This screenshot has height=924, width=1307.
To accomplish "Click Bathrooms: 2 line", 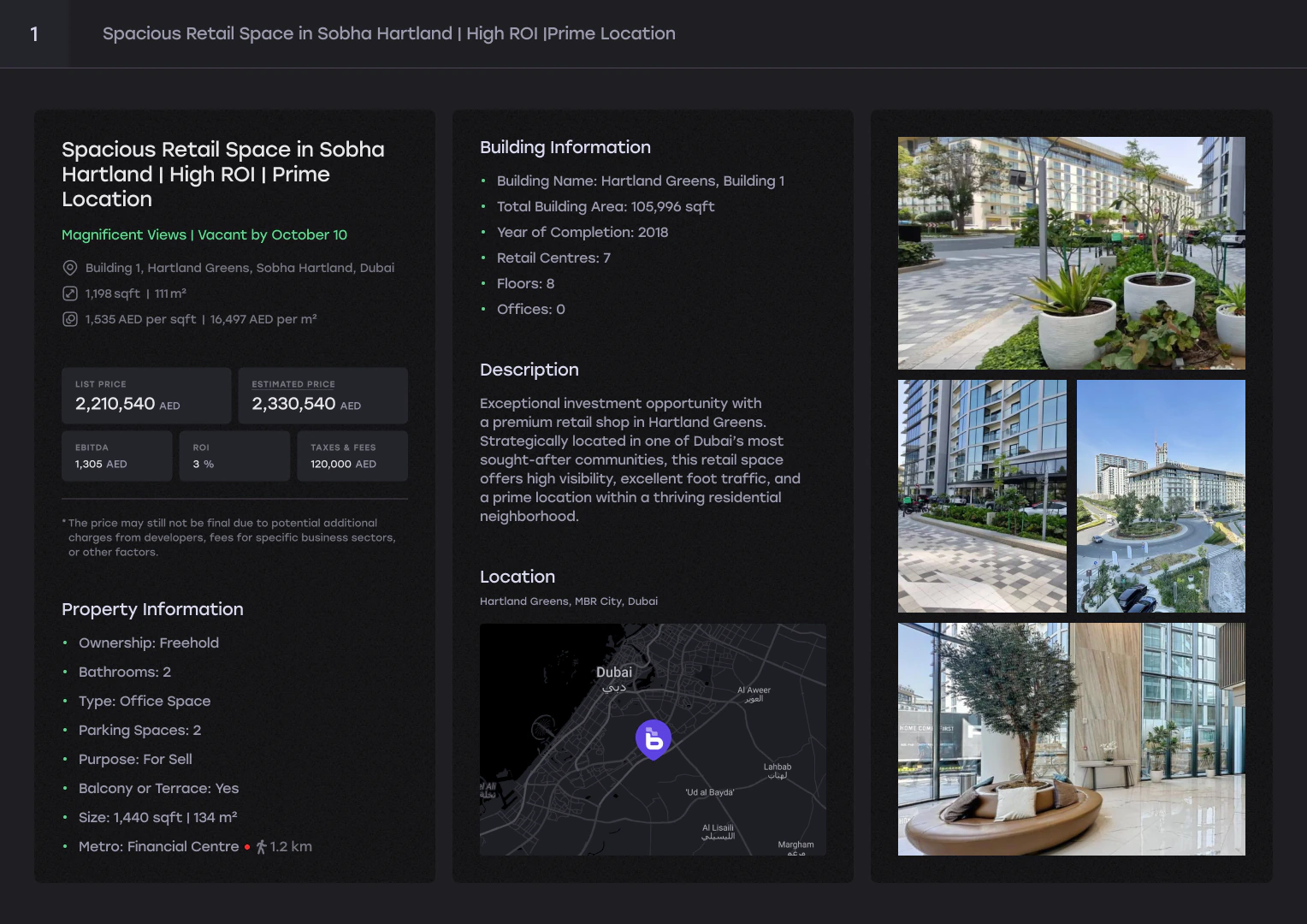I will tap(125, 672).
